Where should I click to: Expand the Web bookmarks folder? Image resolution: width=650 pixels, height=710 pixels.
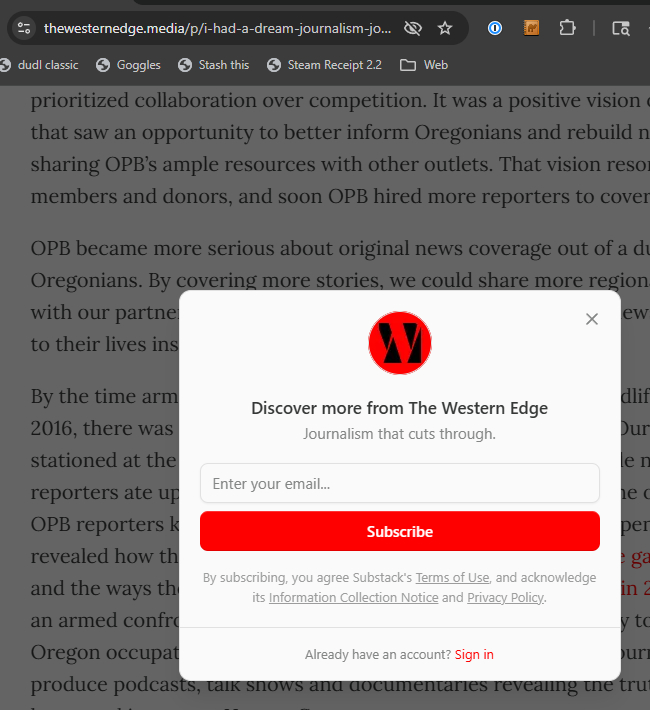[x=423, y=65]
